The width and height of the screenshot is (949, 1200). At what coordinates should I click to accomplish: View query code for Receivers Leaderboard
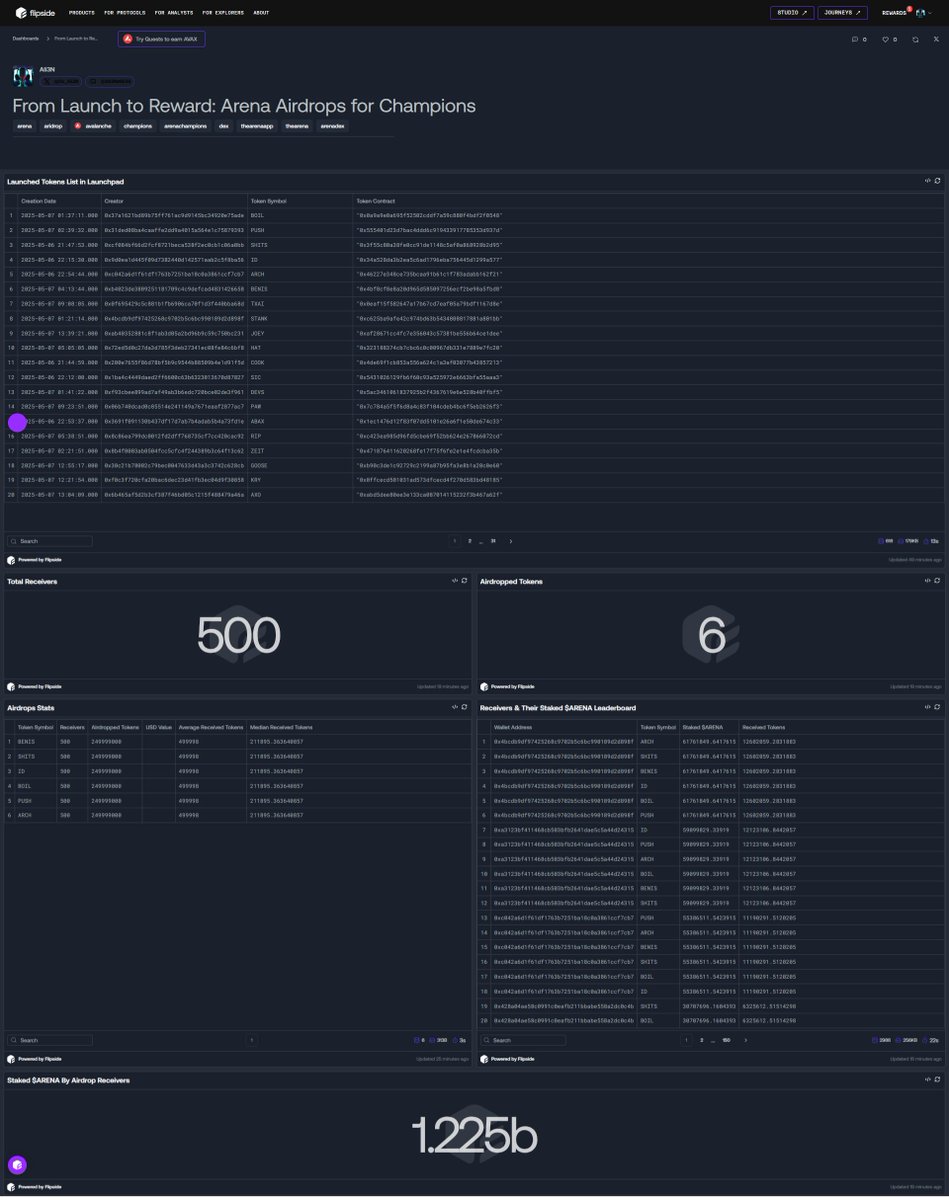pos(927,707)
